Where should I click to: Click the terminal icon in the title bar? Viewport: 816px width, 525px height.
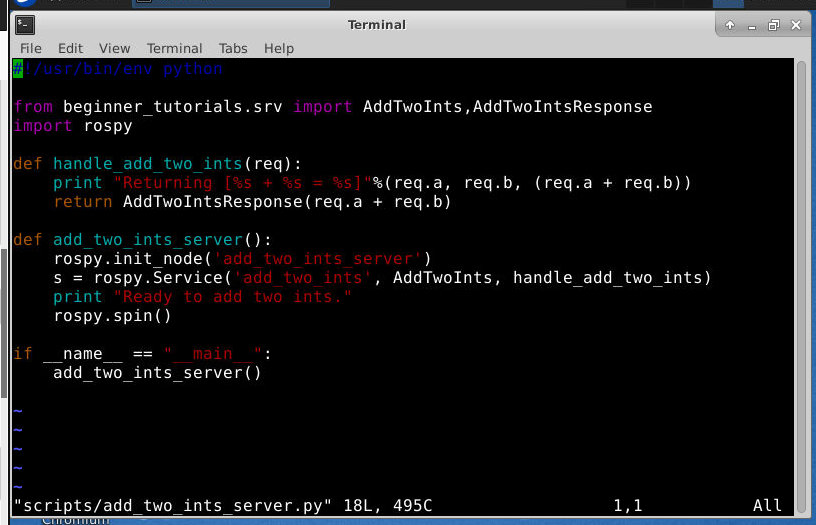(24, 24)
